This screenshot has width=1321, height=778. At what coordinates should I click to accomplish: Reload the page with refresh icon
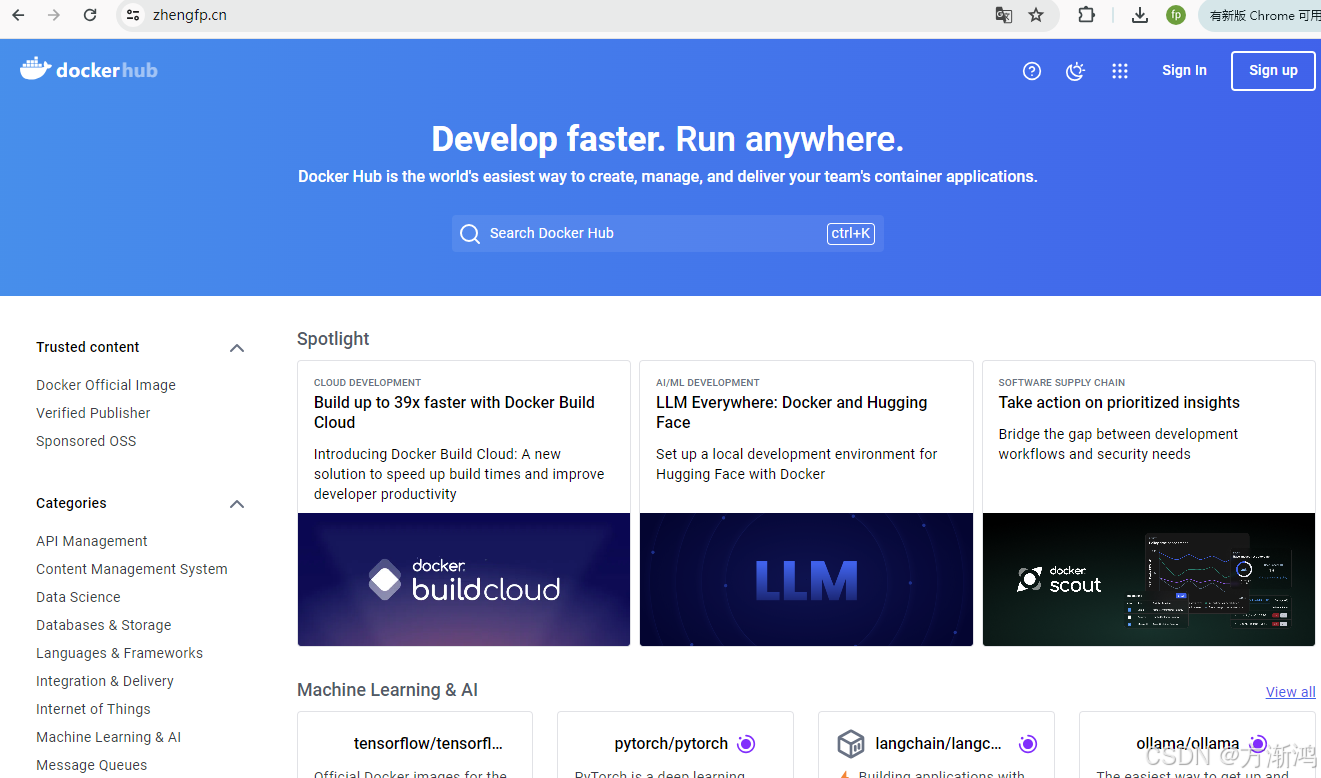(90, 15)
